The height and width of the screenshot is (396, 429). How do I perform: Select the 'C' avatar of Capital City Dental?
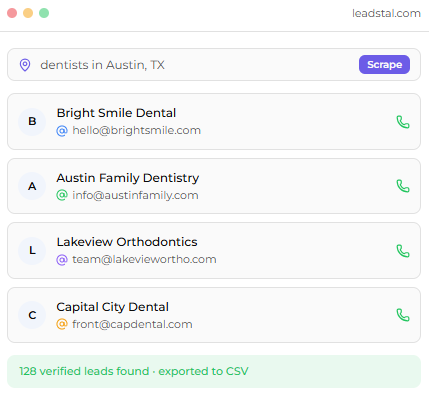coord(32,315)
